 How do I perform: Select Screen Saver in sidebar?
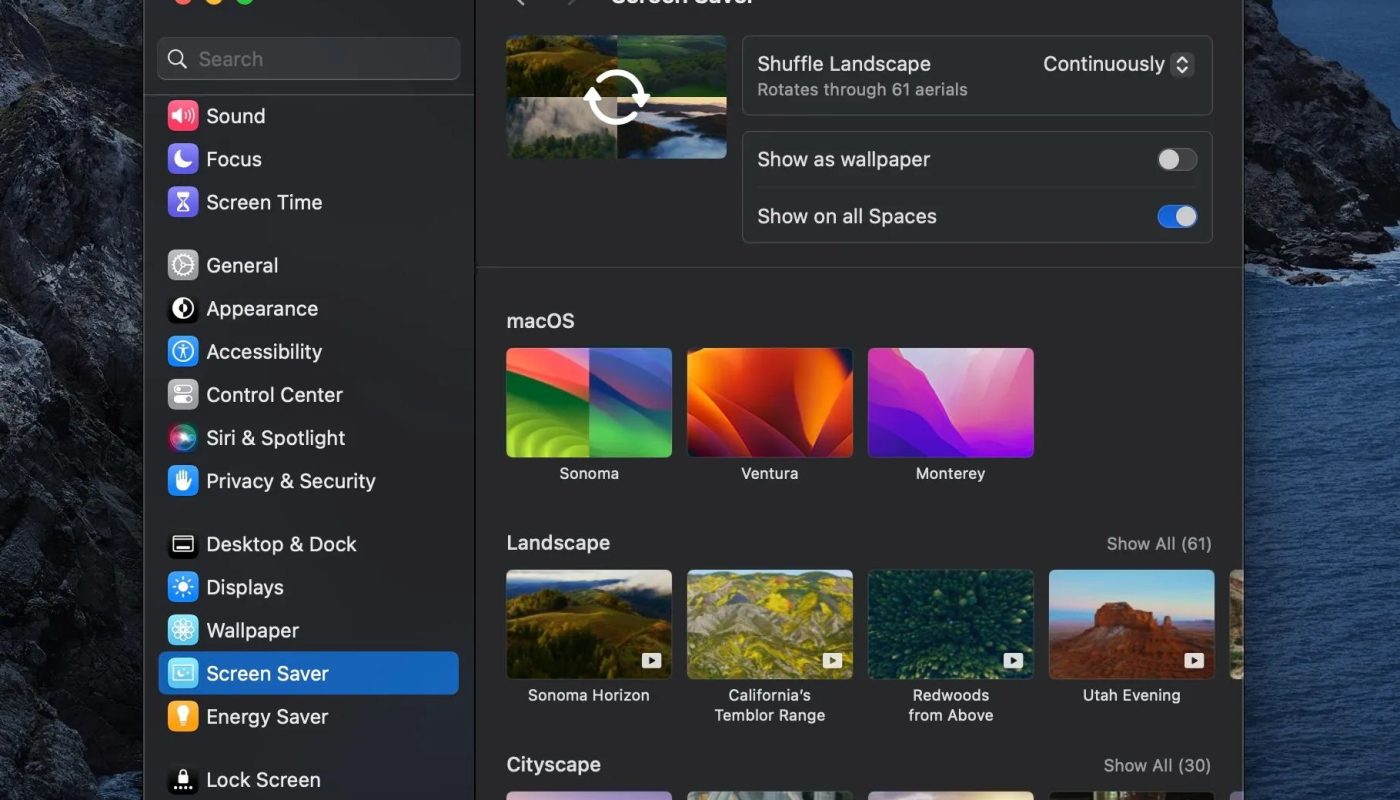pos(308,673)
